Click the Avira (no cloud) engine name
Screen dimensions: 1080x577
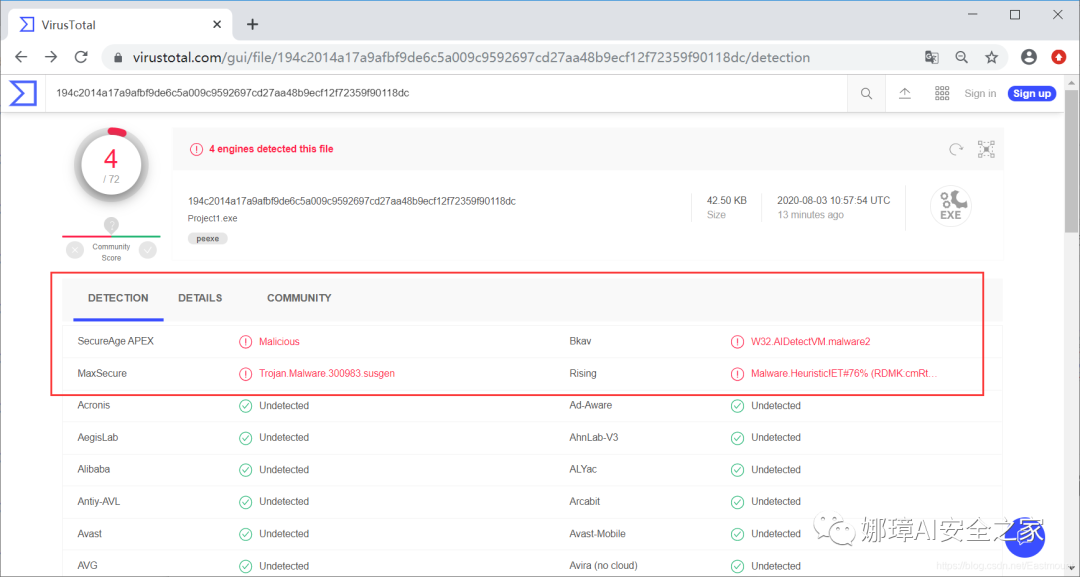coord(603,565)
